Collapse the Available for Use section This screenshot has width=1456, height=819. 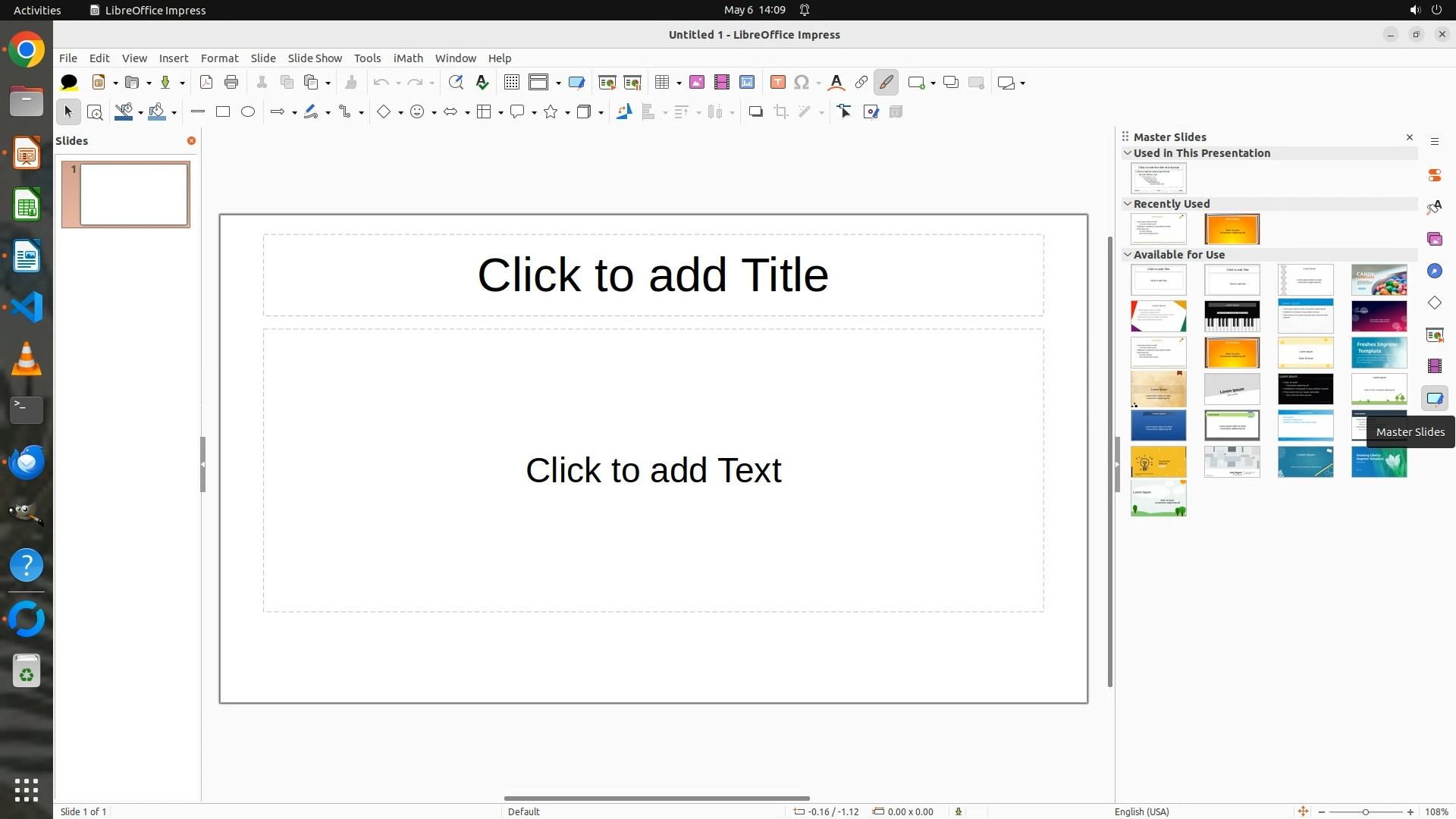[1128, 255]
